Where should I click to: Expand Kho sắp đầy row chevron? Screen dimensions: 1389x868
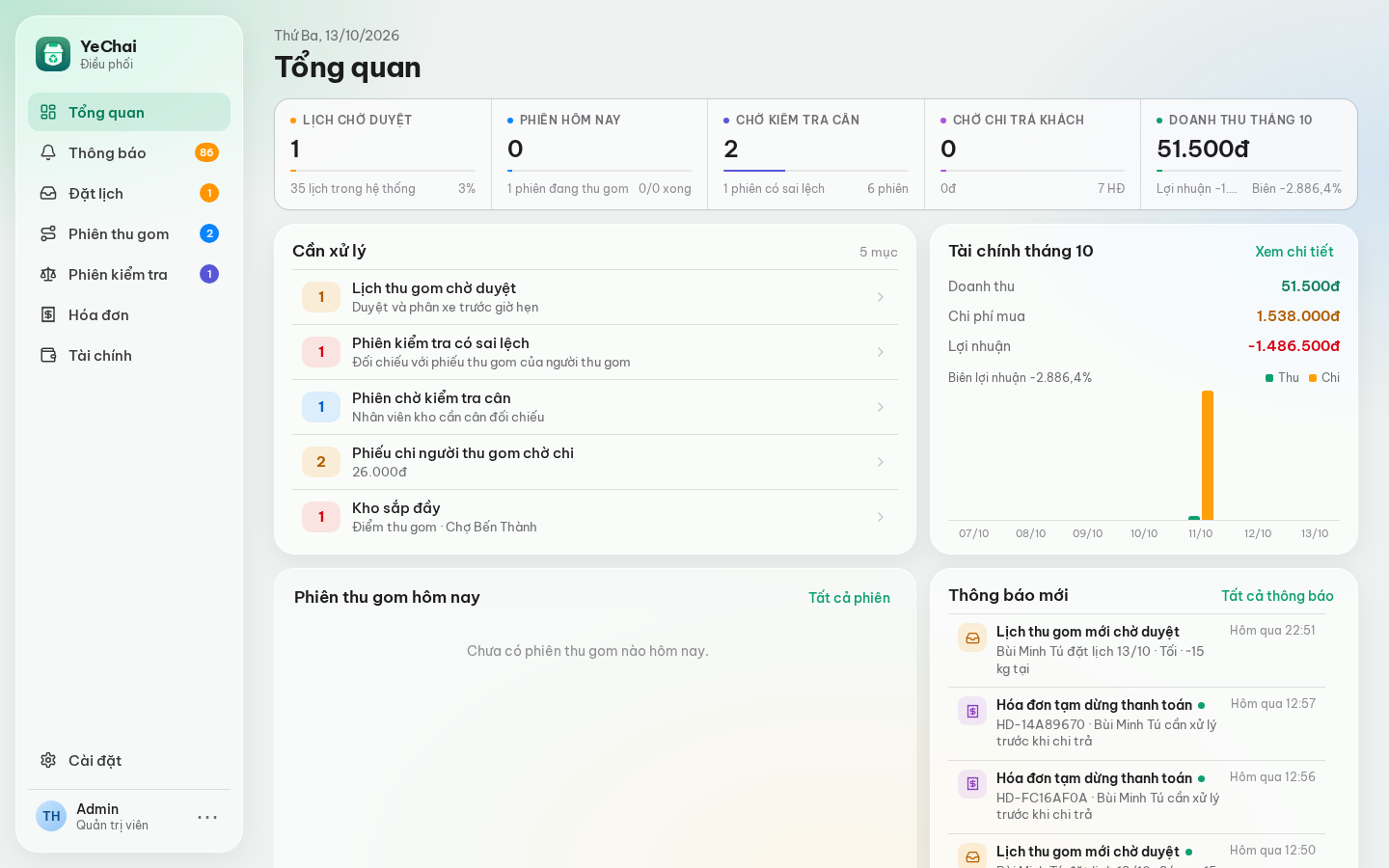click(x=881, y=517)
